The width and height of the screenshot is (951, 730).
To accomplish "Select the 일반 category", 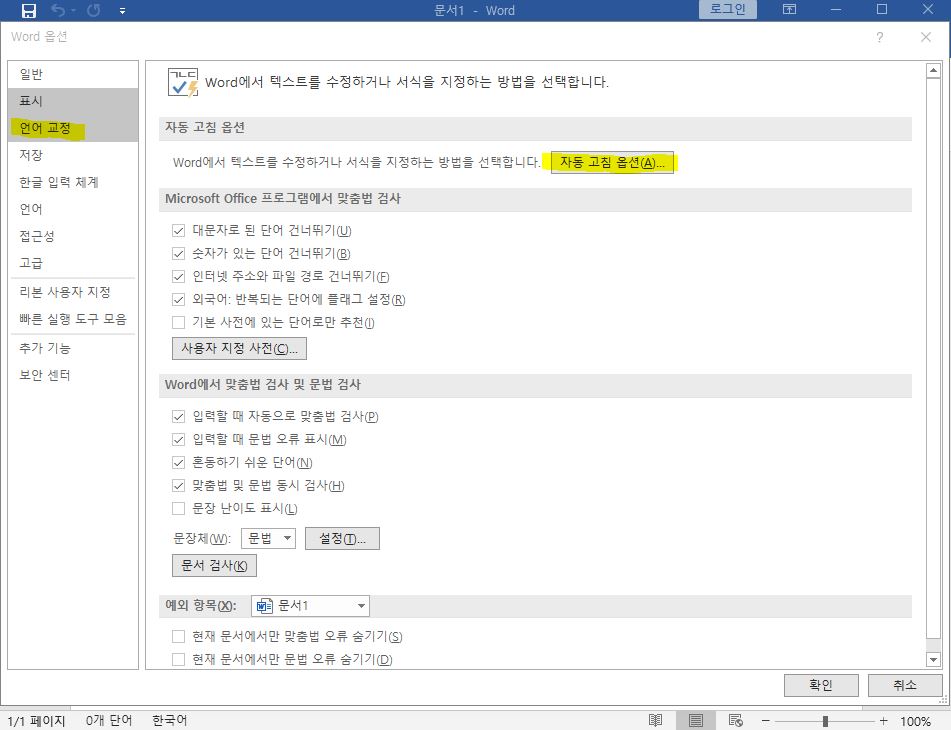I will point(73,74).
